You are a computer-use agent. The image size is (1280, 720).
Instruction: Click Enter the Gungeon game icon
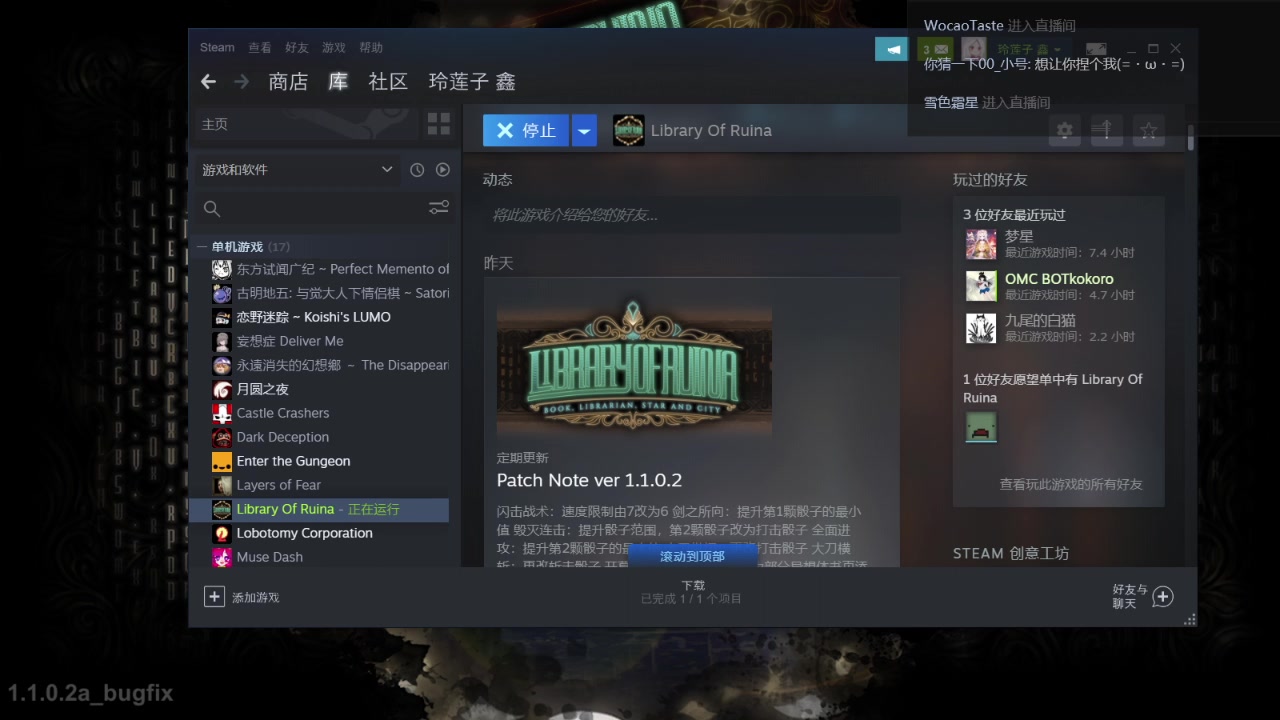coord(222,461)
